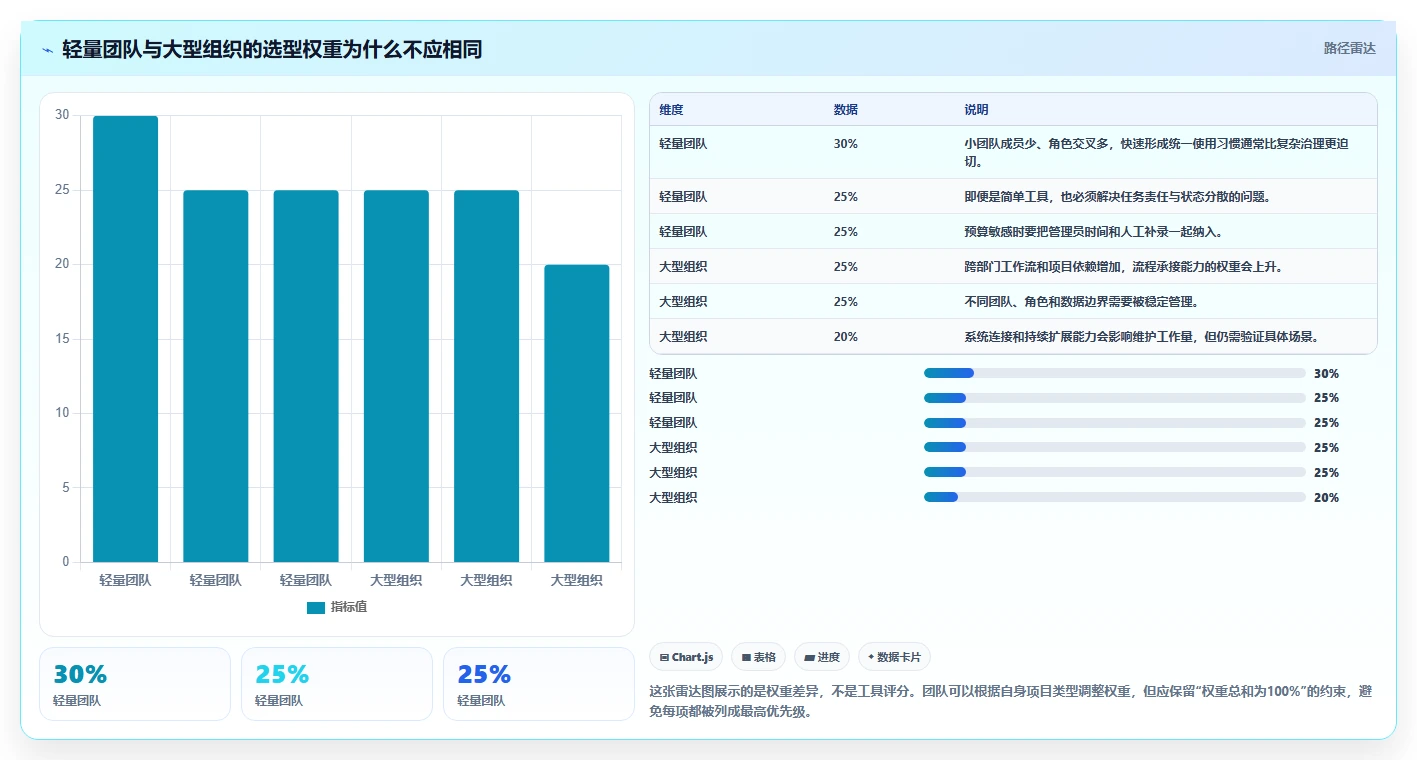Click the y-axis label 5
1417x760 pixels.
point(66,488)
